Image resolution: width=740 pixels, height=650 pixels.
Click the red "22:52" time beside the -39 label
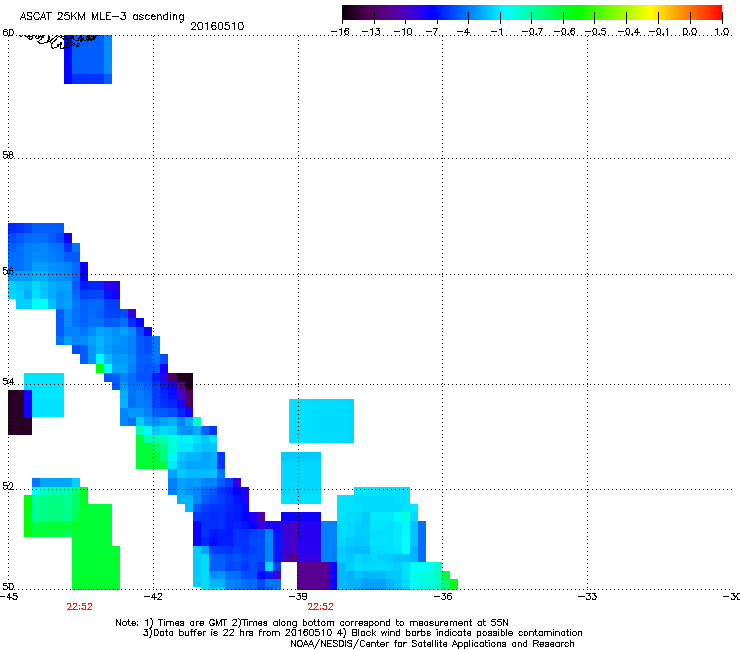point(320,607)
